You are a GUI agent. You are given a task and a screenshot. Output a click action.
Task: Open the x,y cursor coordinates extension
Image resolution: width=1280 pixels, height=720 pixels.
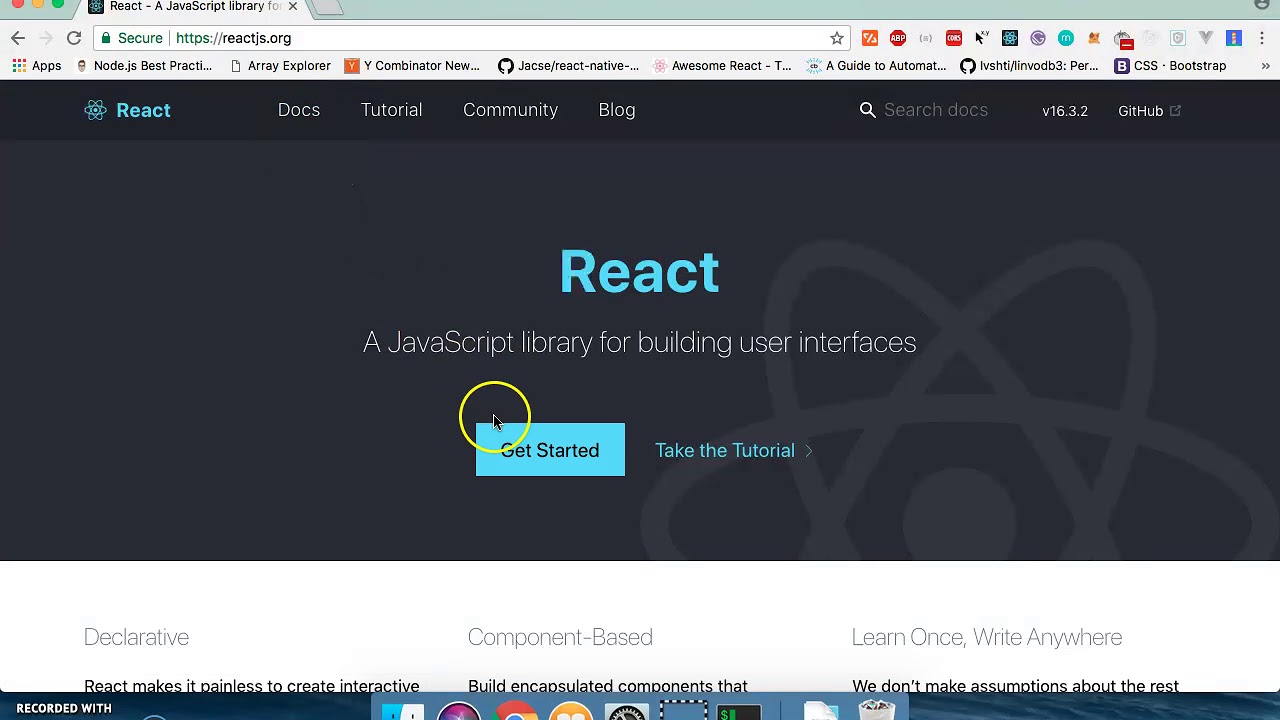click(x=982, y=38)
